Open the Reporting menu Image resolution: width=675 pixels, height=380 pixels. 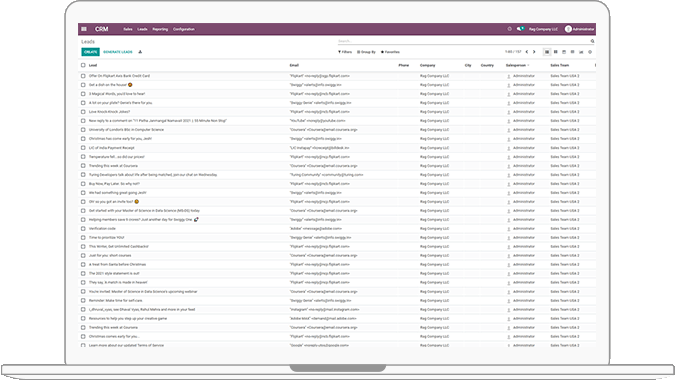pyautogui.click(x=160, y=29)
